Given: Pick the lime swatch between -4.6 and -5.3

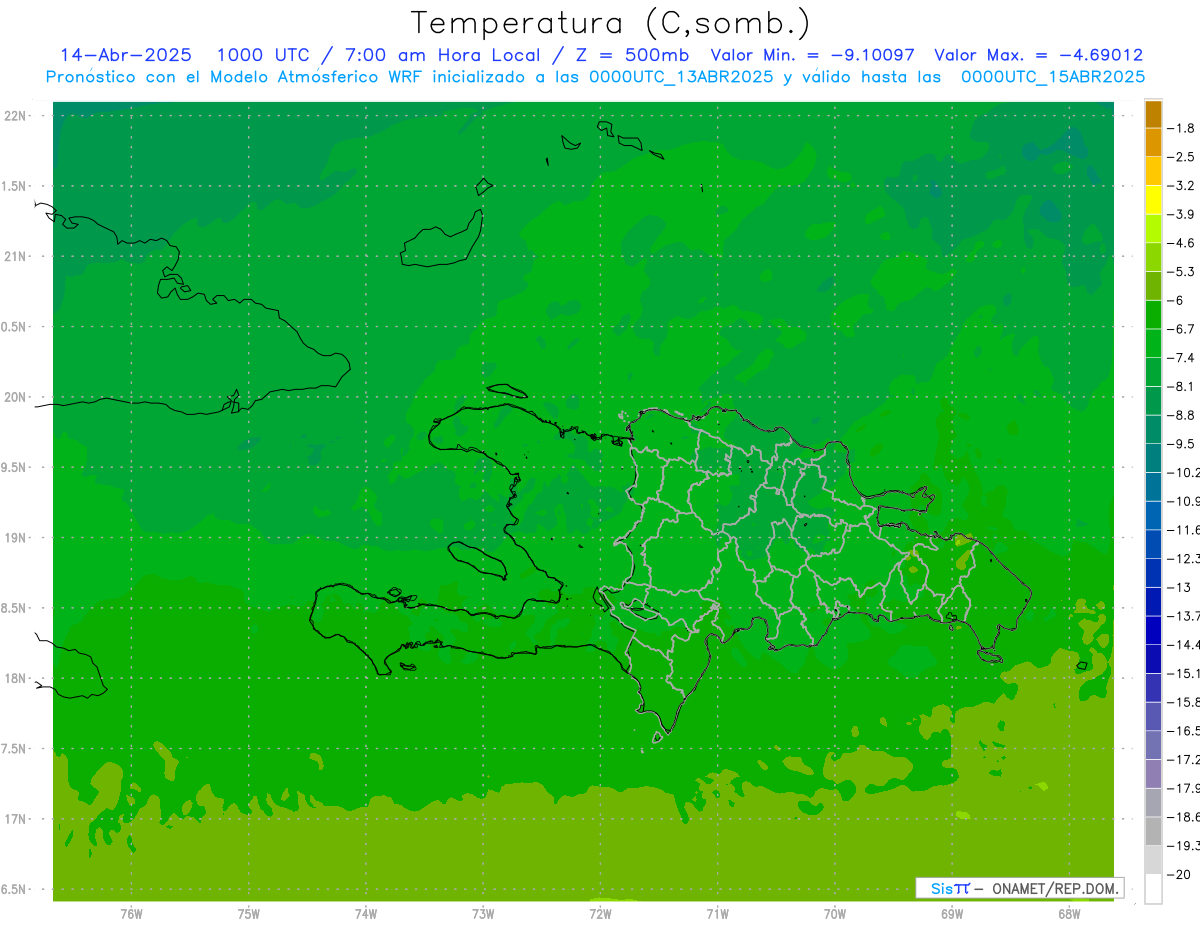Looking at the screenshot, I should click(1154, 258).
